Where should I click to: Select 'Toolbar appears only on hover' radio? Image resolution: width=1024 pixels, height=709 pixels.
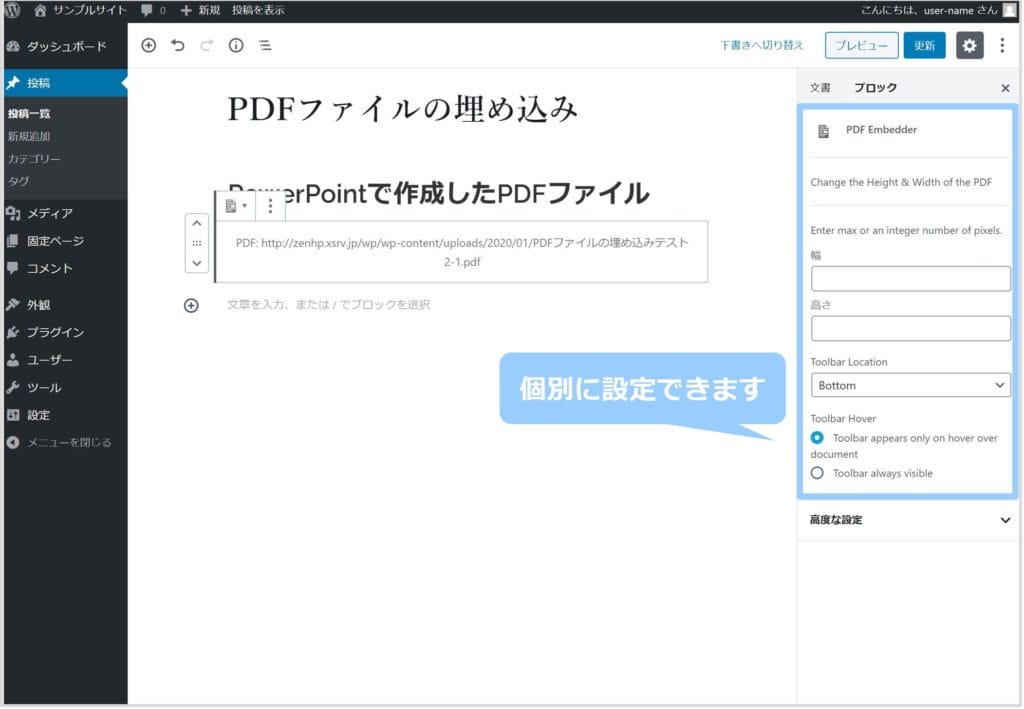tap(818, 438)
